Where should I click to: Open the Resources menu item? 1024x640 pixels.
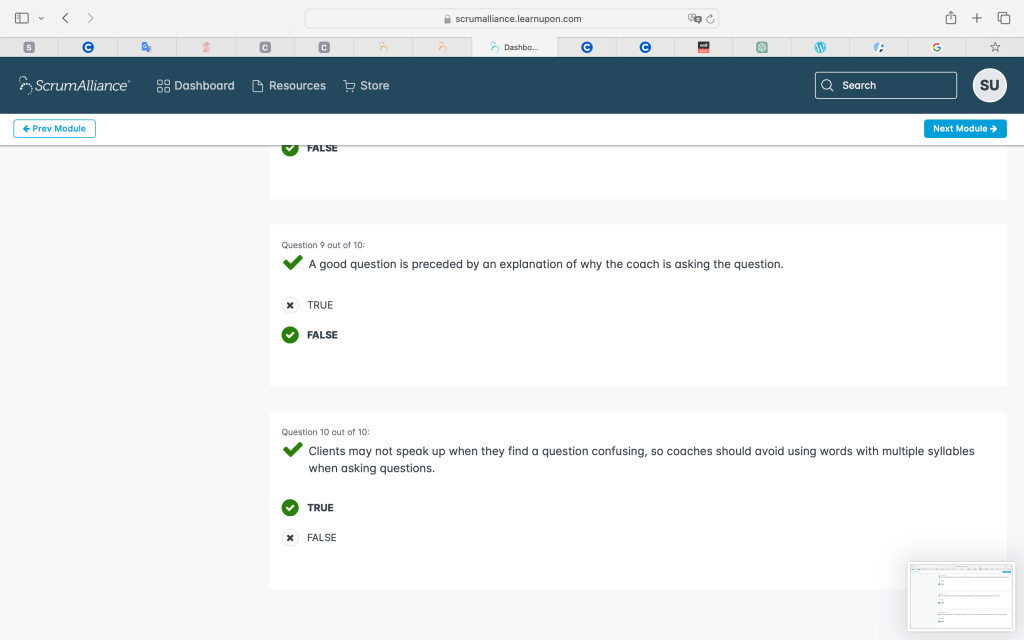click(x=289, y=86)
